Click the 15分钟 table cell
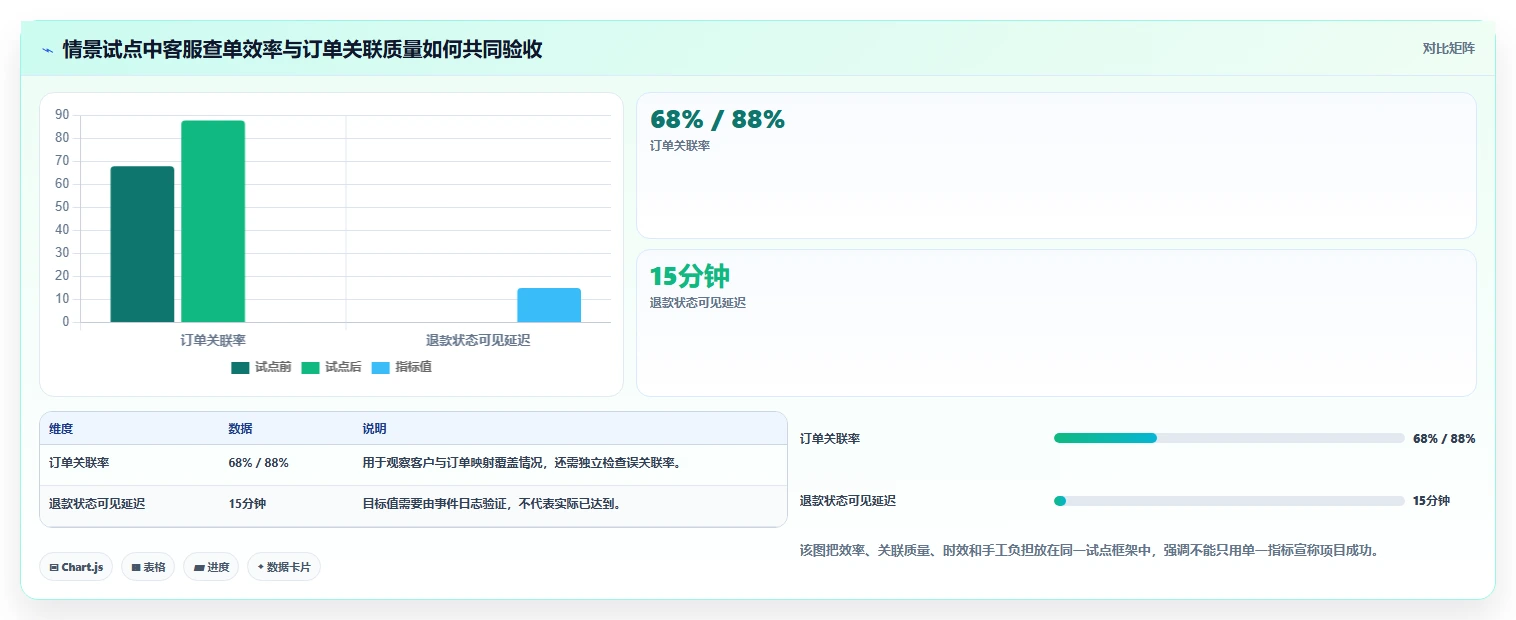The height and width of the screenshot is (620, 1516). click(247, 504)
